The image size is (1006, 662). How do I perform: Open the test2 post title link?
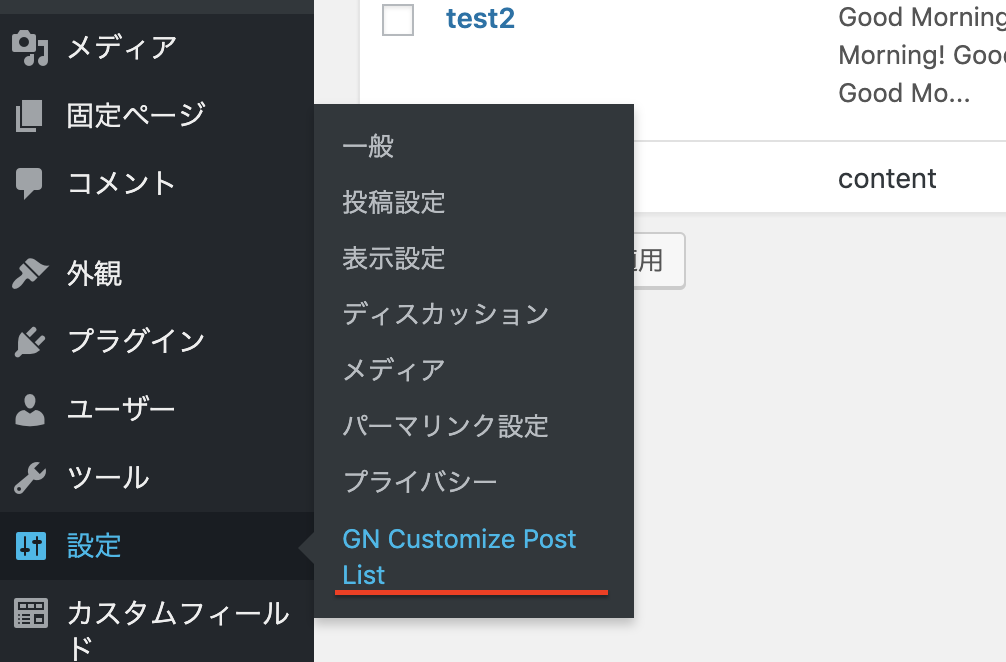480,19
